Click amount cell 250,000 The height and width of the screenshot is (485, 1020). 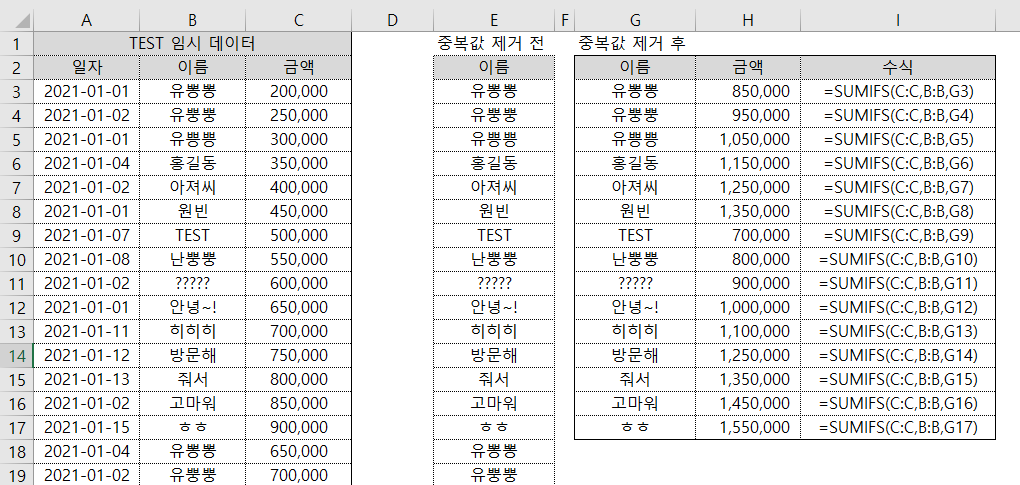(299, 116)
